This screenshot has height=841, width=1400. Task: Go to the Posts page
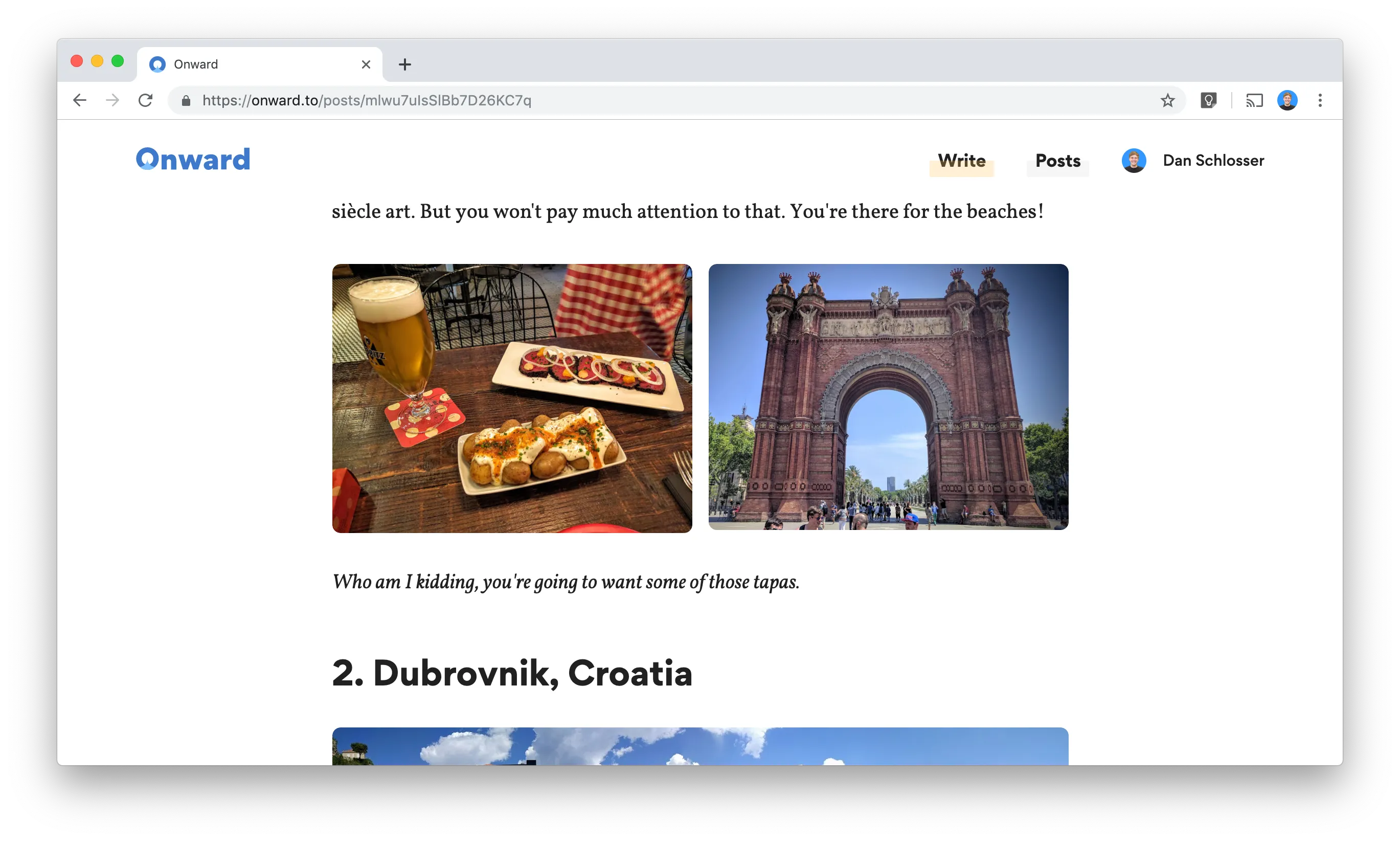1057,161
